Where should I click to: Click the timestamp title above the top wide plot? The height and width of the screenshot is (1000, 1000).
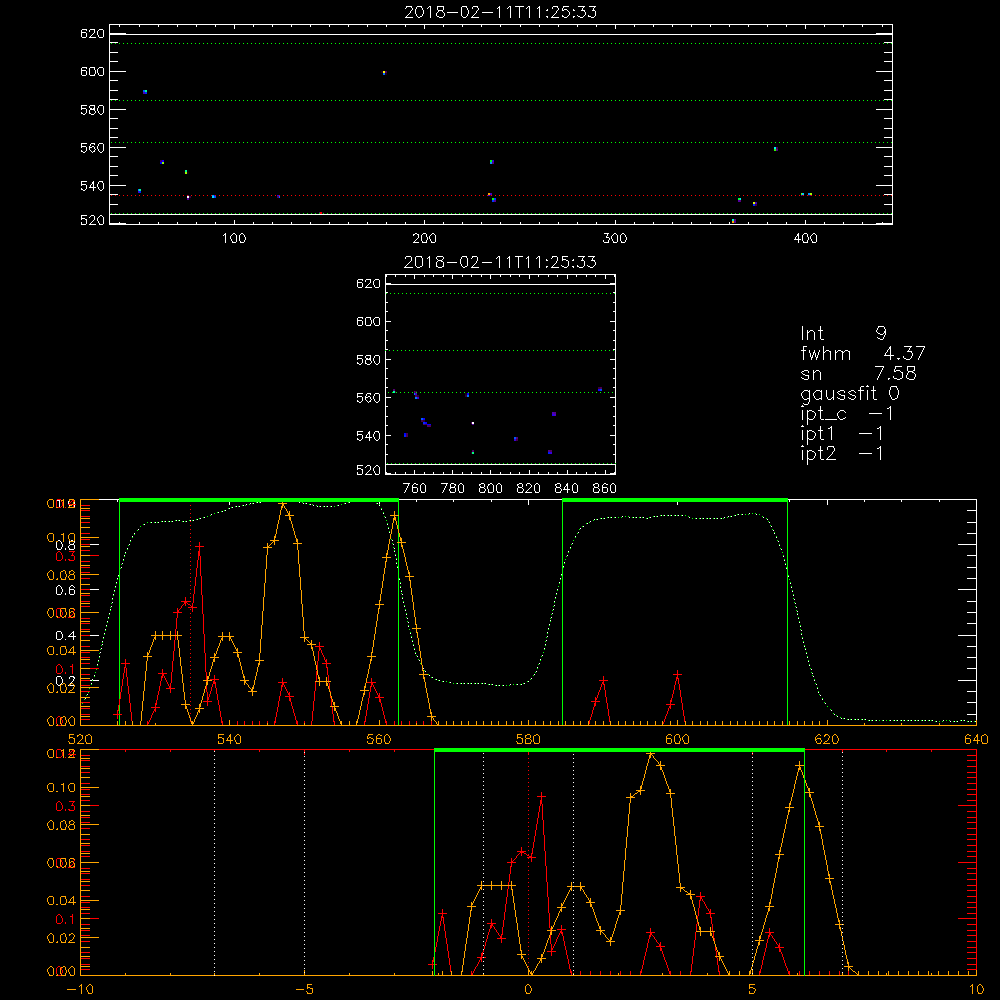click(501, 12)
